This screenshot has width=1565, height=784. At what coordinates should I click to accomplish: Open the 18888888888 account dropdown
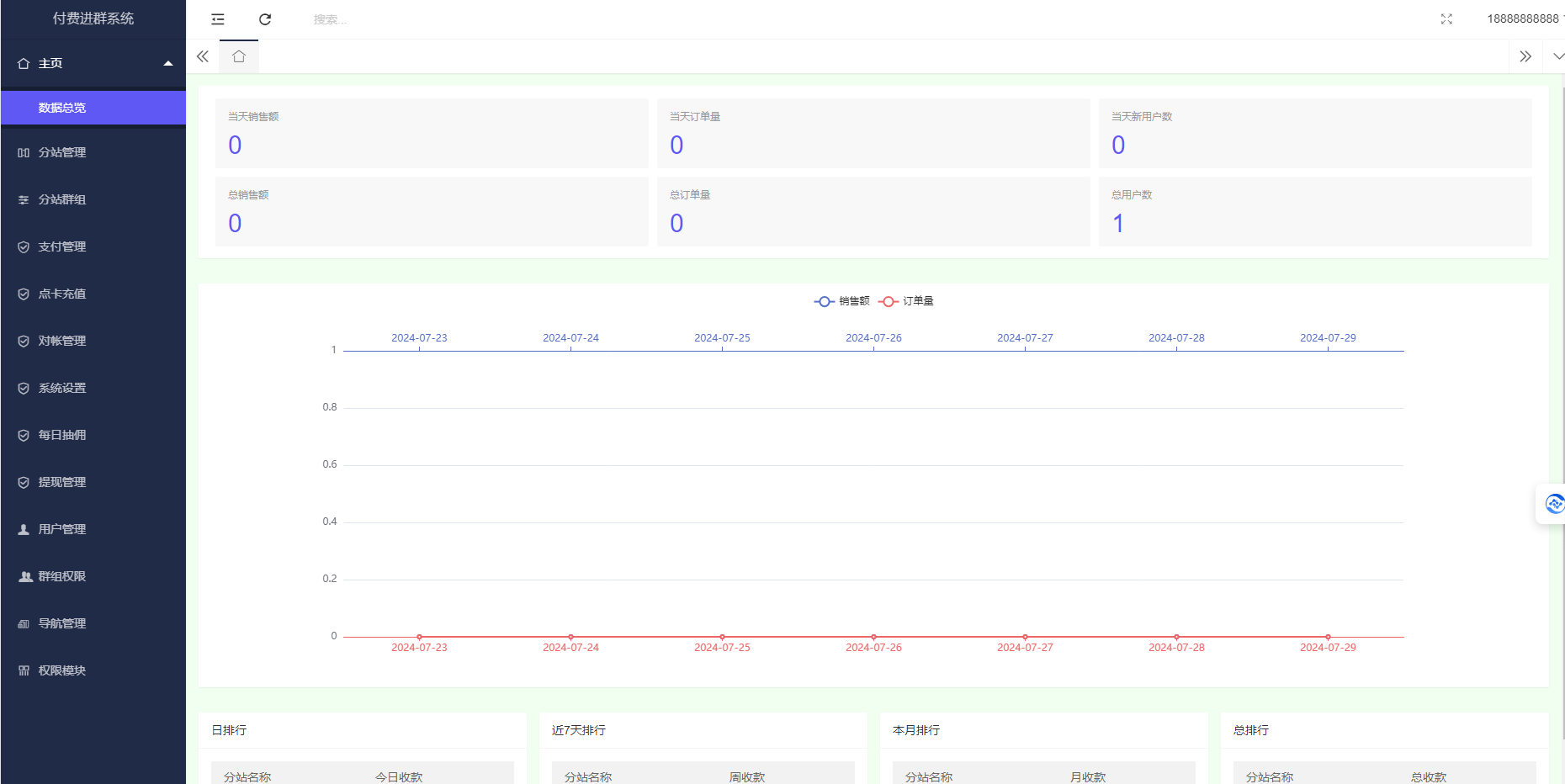click(1523, 19)
